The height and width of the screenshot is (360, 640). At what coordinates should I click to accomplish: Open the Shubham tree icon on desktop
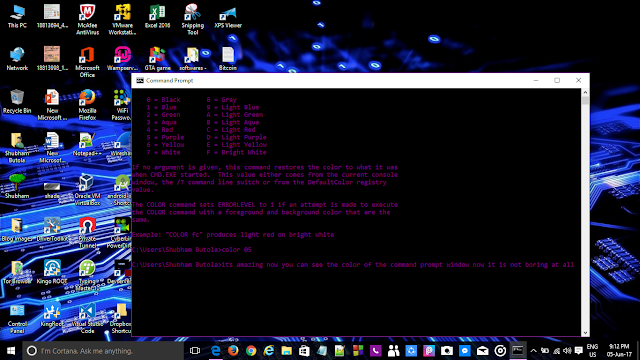coord(17,187)
